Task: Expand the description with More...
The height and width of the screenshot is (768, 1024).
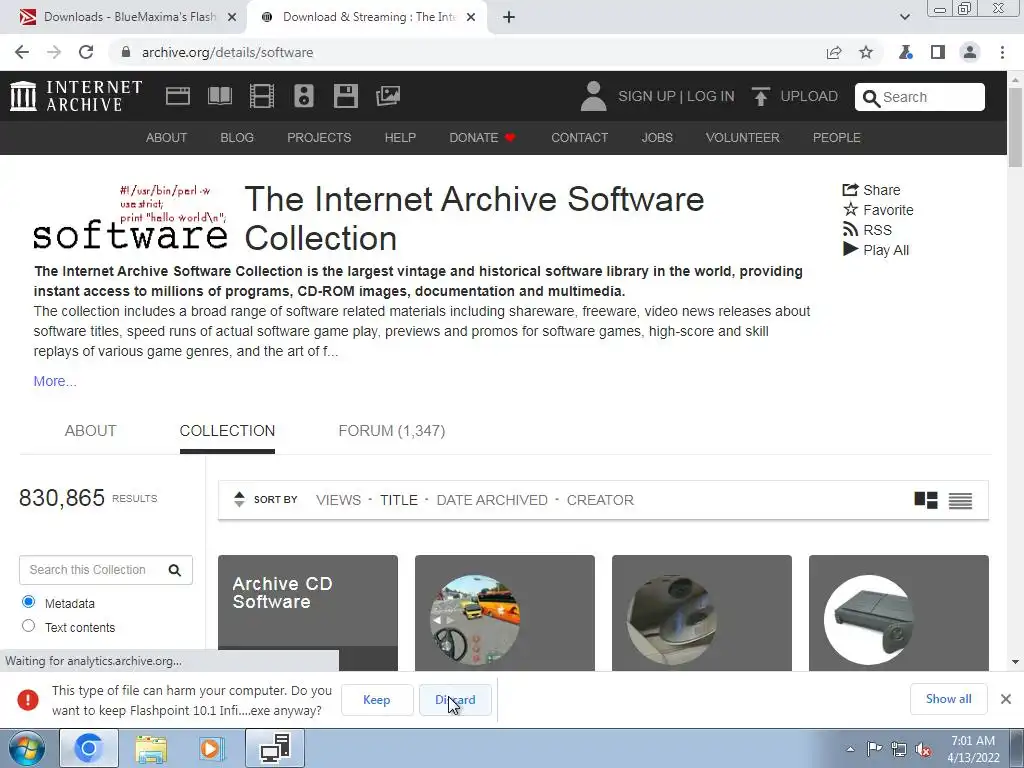Action: (x=55, y=381)
